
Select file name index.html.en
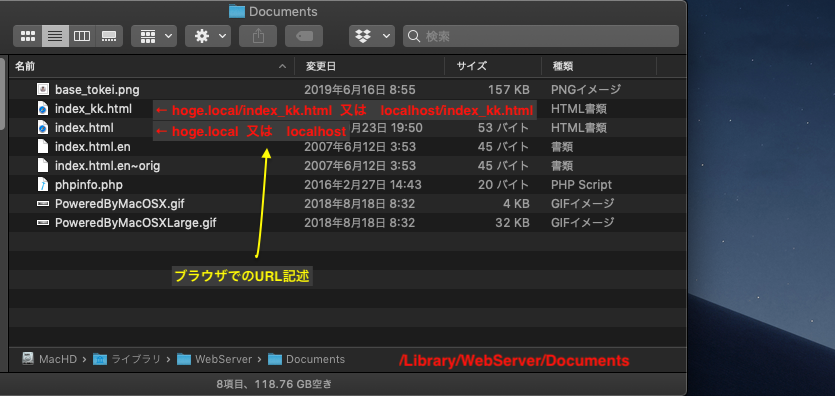click(x=93, y=146)
